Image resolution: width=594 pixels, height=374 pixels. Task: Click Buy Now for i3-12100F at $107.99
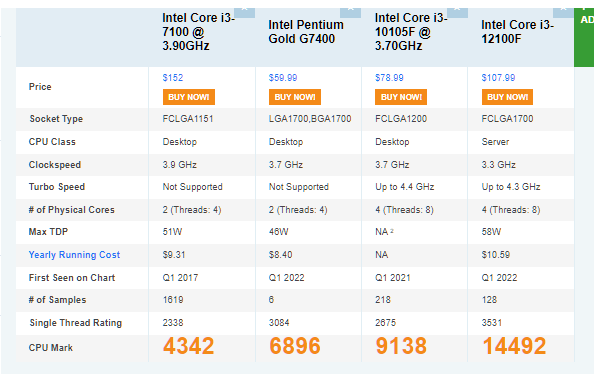point(507,97)
